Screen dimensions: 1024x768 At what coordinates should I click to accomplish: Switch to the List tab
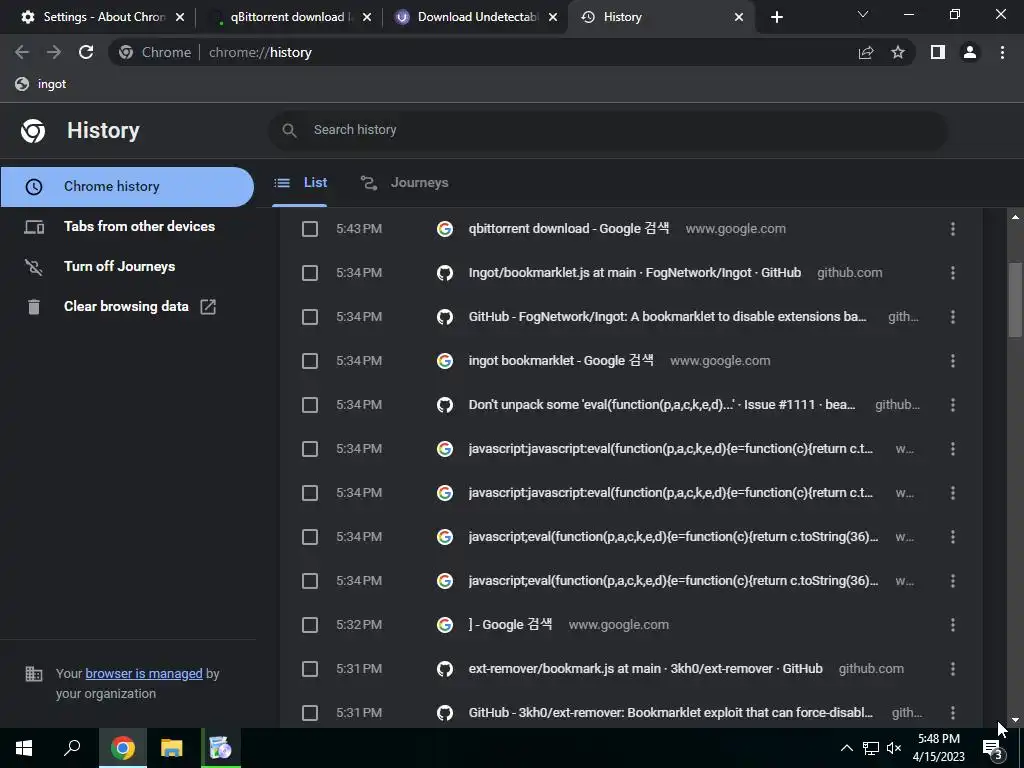(300, 183)
